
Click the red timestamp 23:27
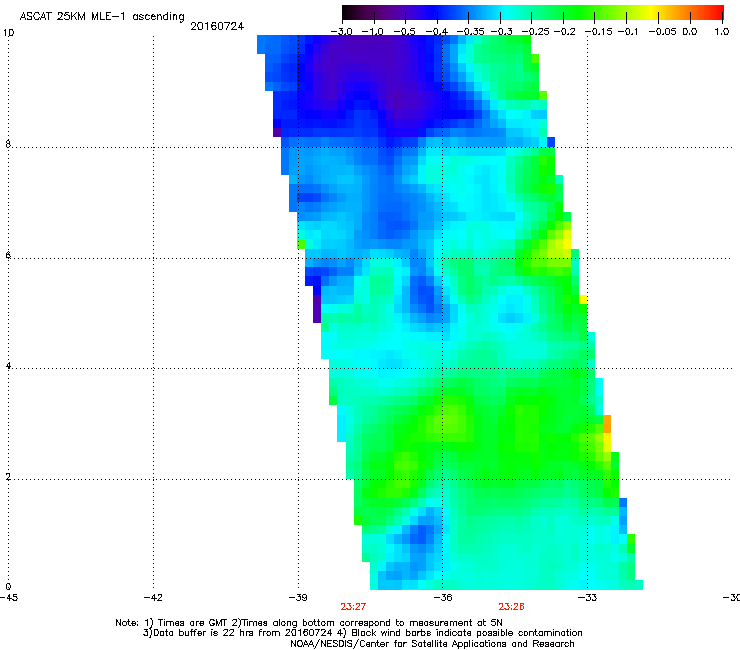tap(353, 607)
